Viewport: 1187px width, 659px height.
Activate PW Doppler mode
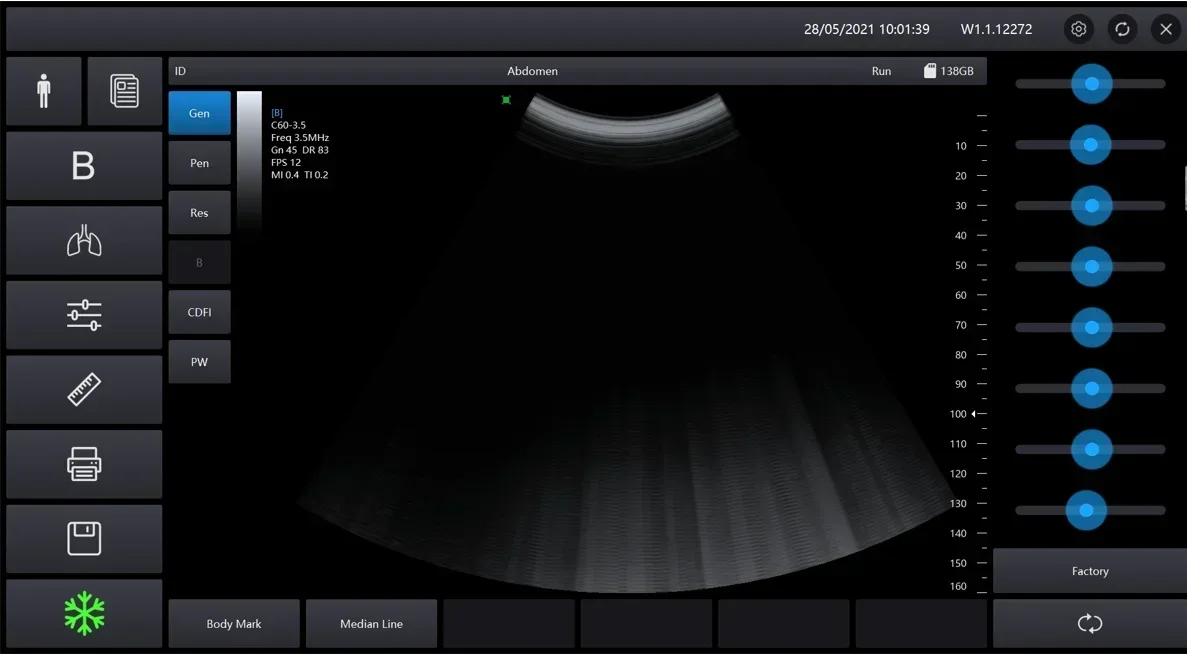(x=200, y=362)
